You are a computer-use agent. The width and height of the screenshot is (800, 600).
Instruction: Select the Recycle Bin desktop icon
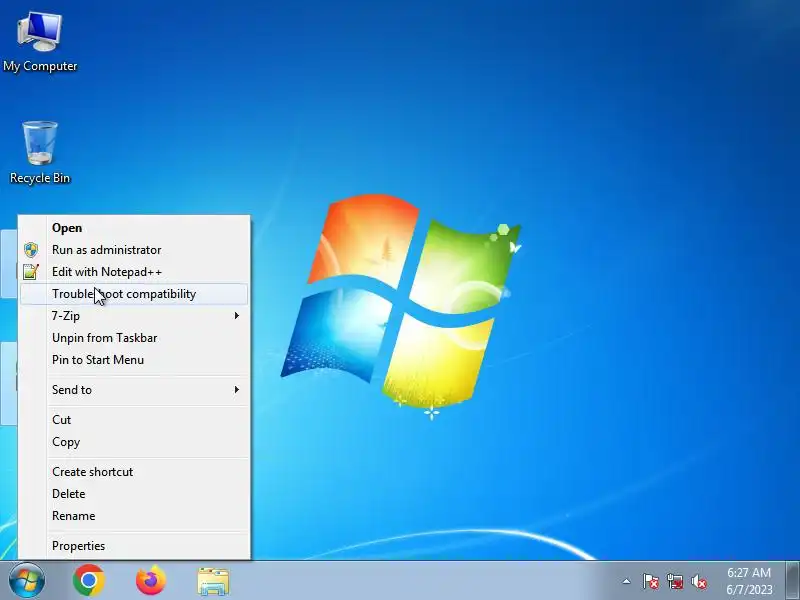[40, 153]
